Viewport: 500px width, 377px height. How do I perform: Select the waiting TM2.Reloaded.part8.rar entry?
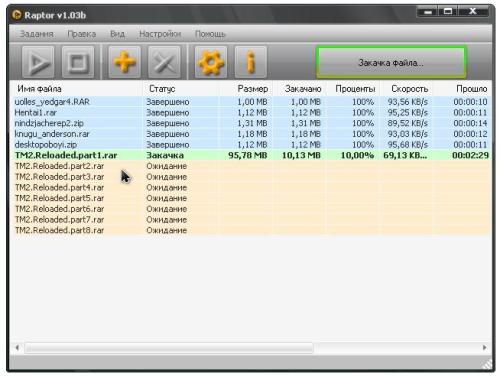click(252, 230)
